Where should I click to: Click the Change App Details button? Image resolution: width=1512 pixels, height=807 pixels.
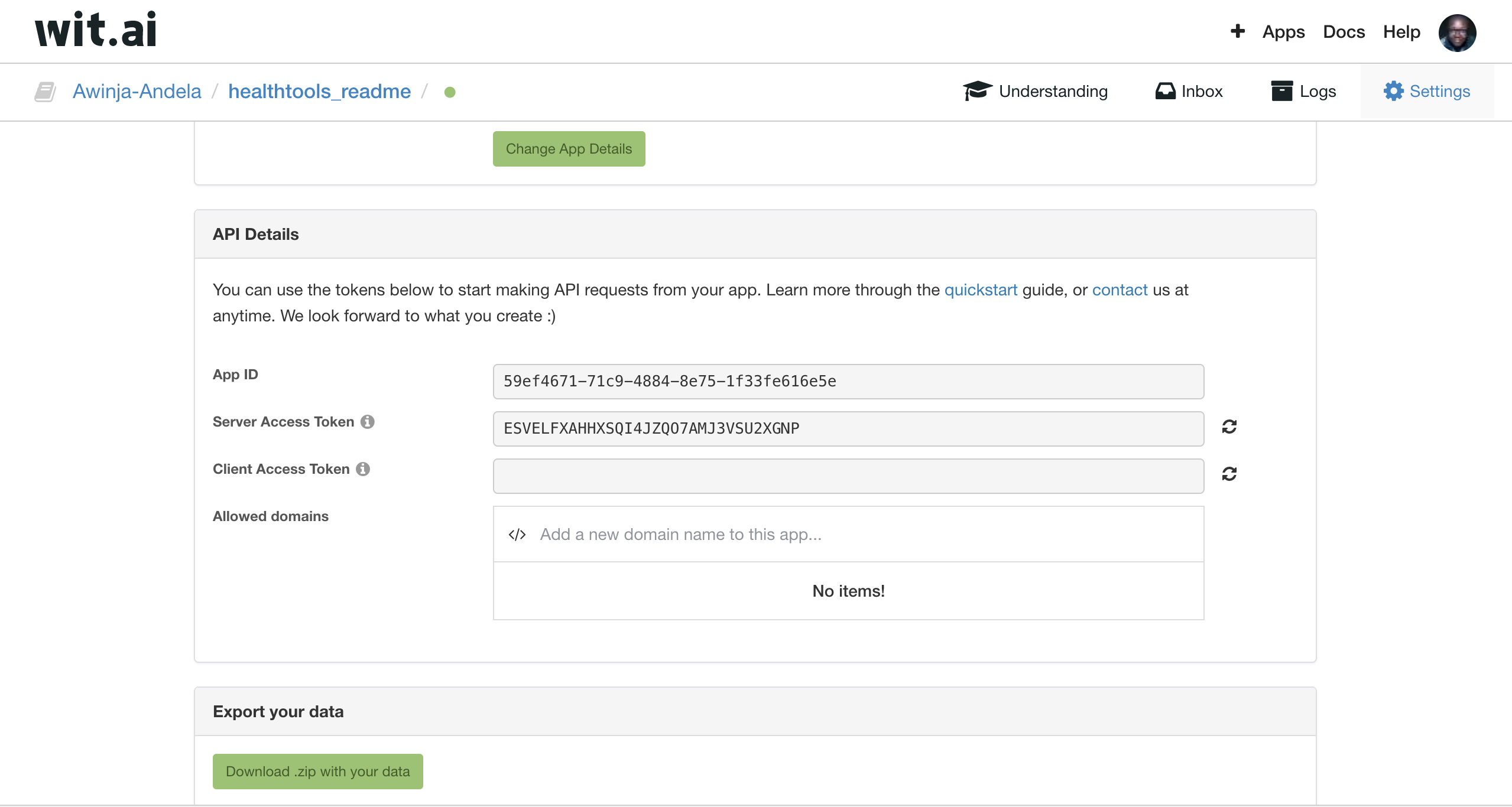click(569, 149)
